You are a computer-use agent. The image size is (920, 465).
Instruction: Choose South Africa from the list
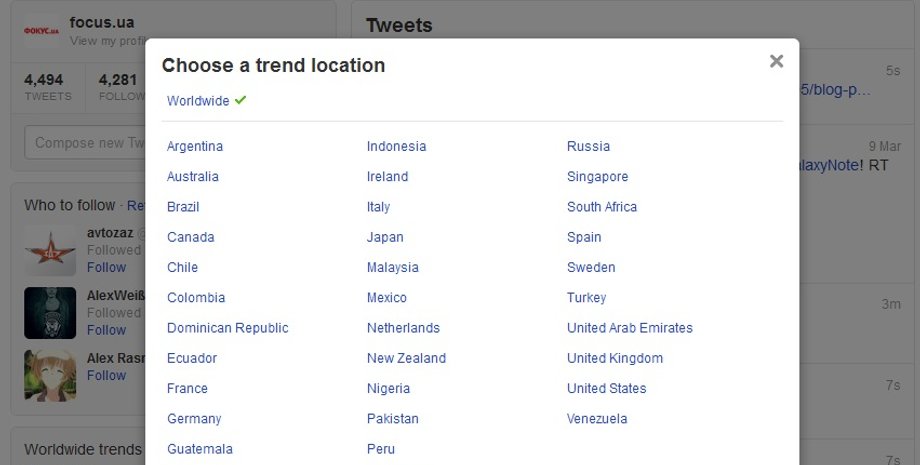[602, 207]
